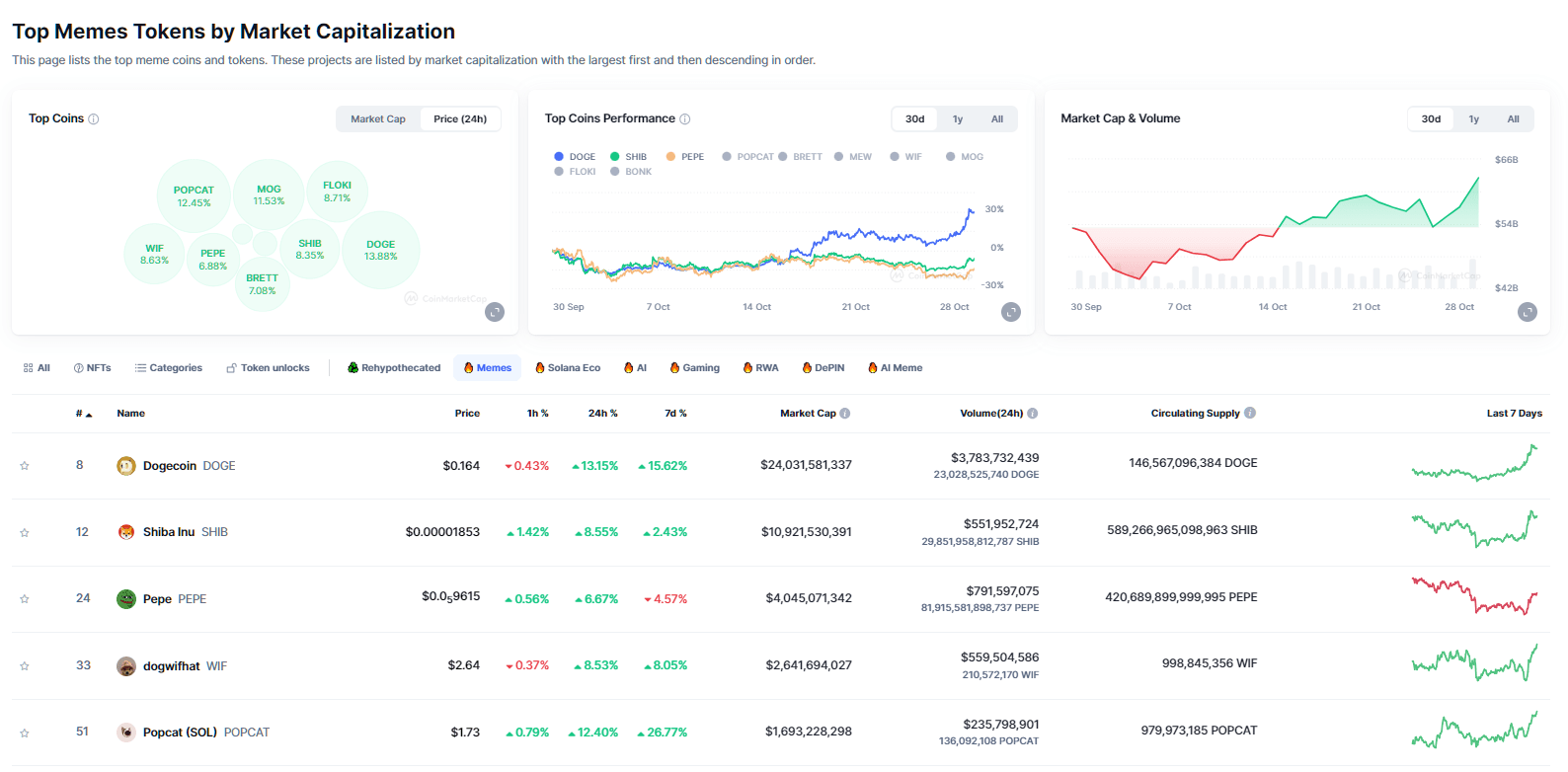Click the dogwifhat coin logo
This screenshot has height=772, width=1568.
click(x=126, y=666)
